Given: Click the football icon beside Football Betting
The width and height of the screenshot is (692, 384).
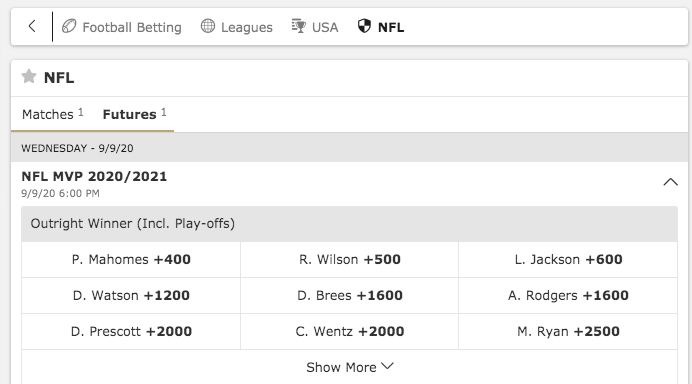Looking at the screenshot, I should [x=69, y=26].
